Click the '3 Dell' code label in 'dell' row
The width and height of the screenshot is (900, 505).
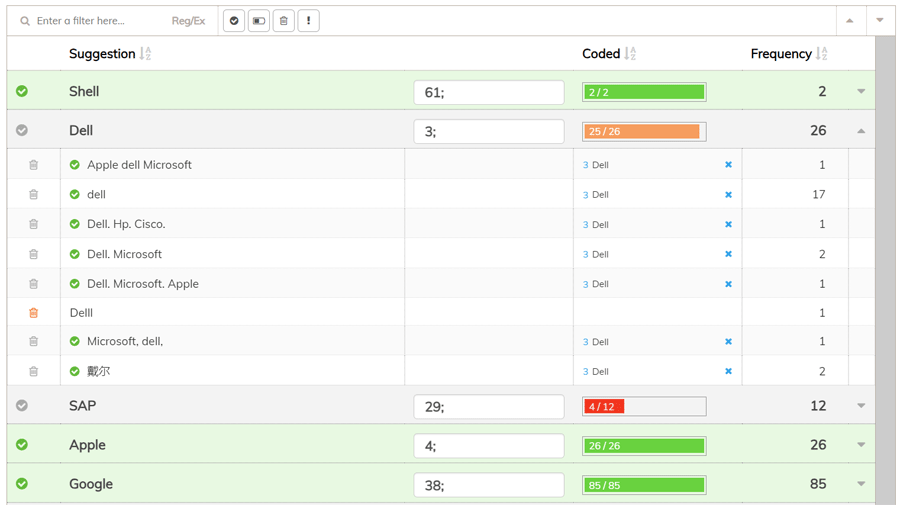click(596, 195)
